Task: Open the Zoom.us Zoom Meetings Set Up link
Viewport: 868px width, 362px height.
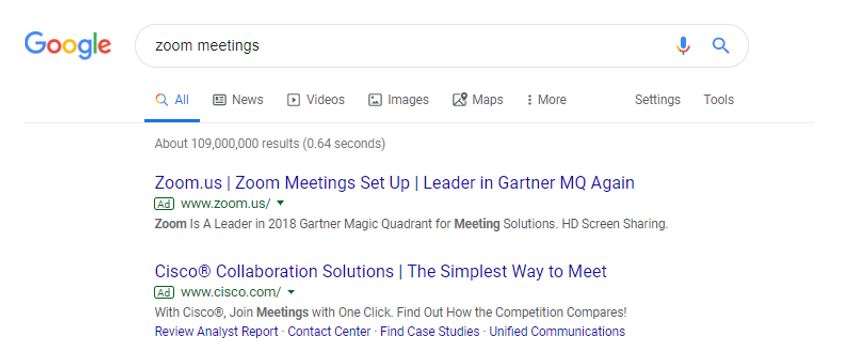Action: (x=395, y=183)
